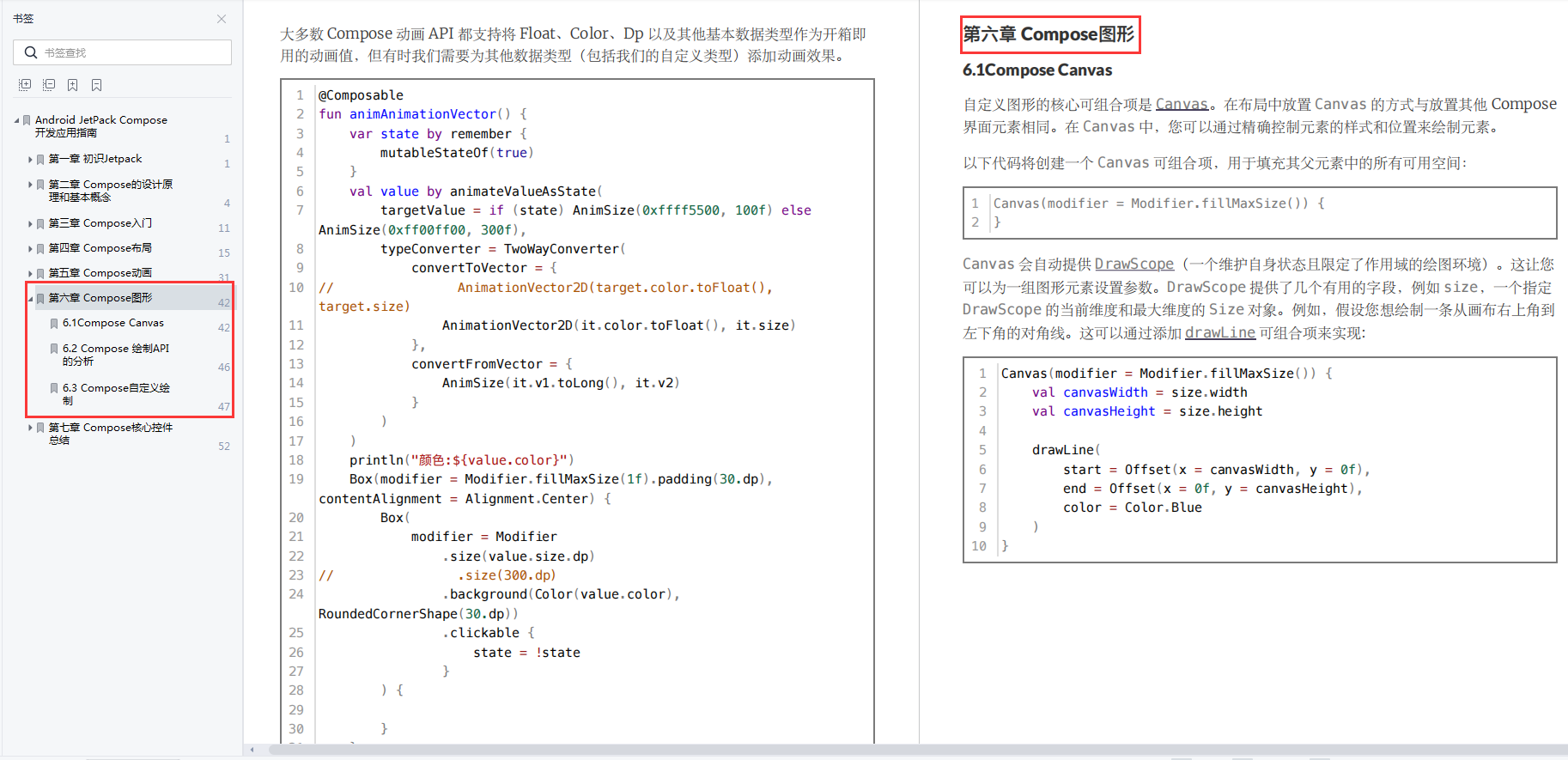1568x760 pixels.
Task: Expand the 第五章 Compose动画 bookmark
Action: tap(30, 273)
